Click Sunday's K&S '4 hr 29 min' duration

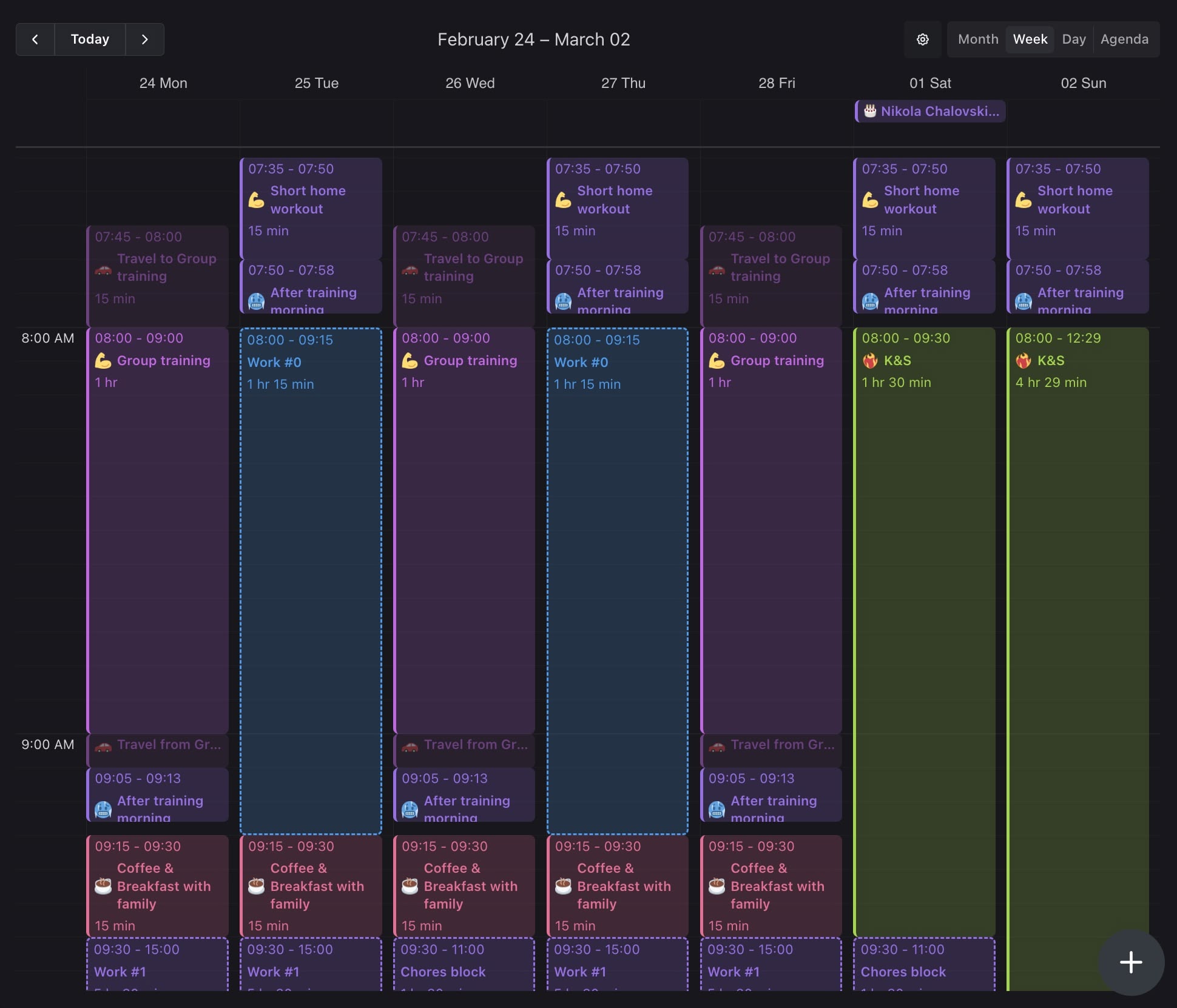(1051, 383)
